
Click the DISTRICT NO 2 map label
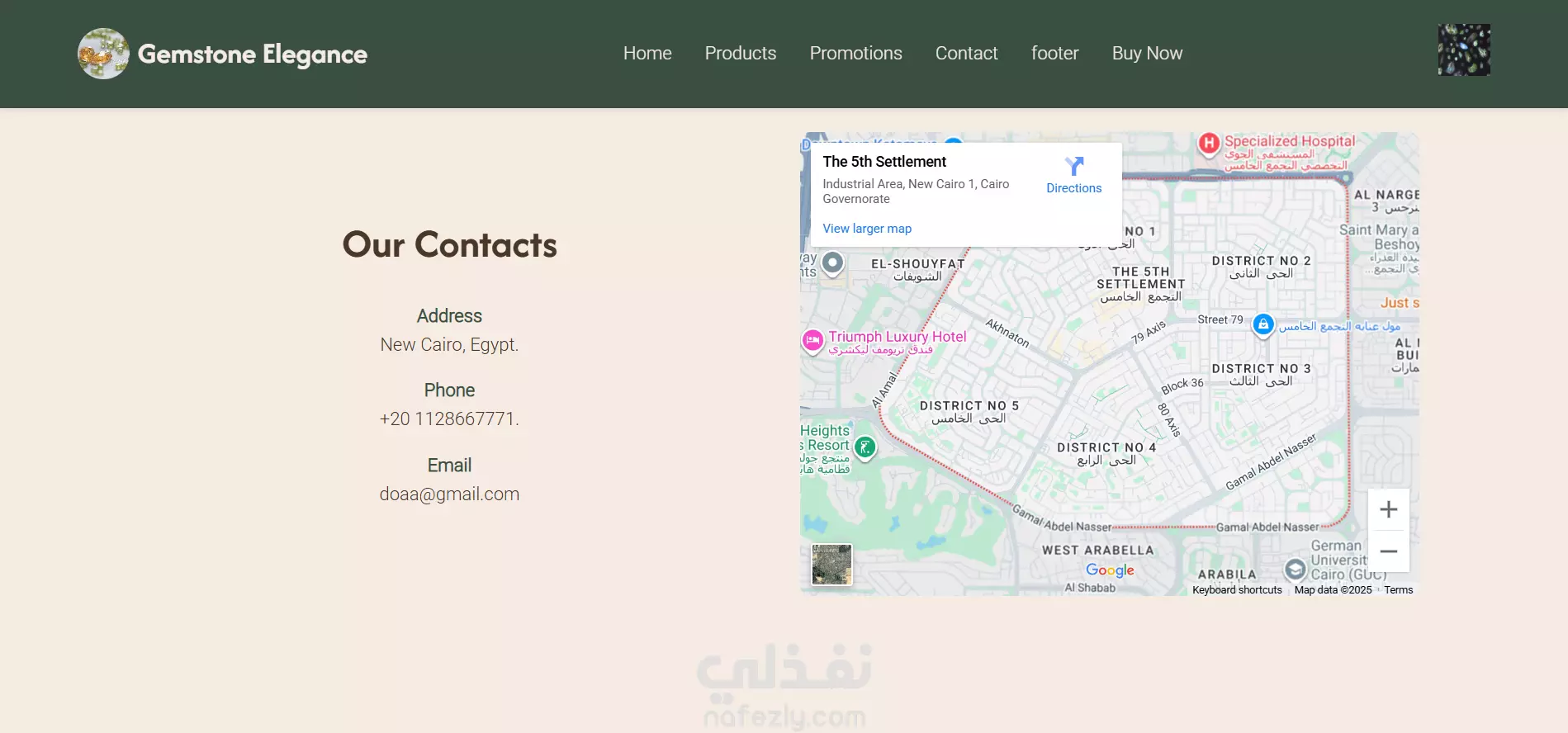(1261, 261)
